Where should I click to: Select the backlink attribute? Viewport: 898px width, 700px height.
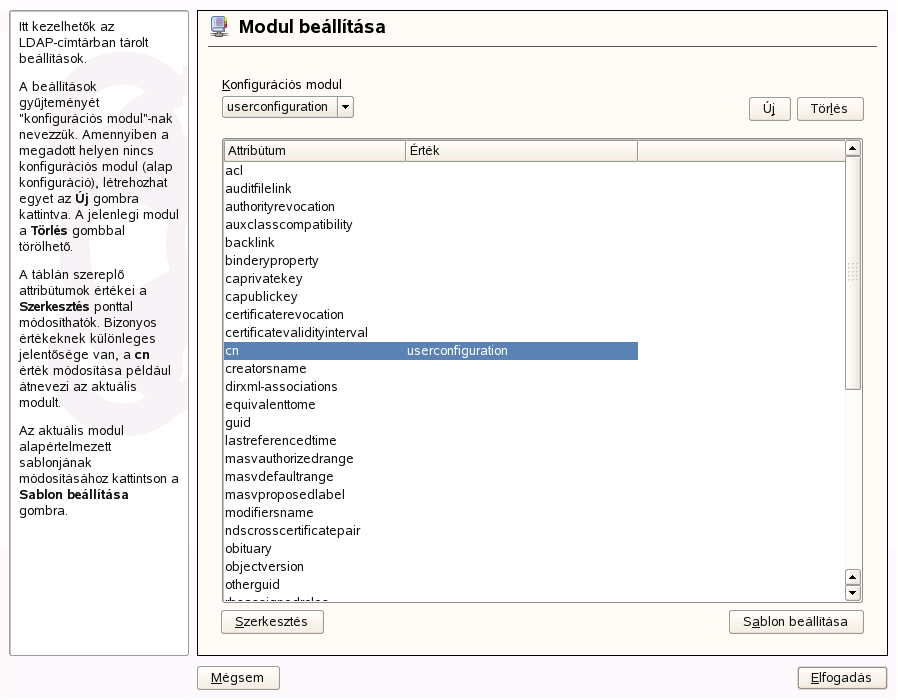[300, 242]
